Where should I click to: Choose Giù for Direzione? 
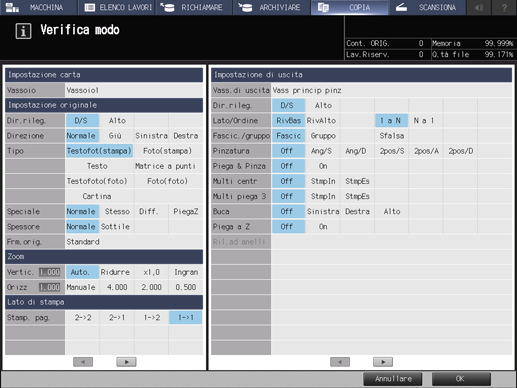point(117,136)
